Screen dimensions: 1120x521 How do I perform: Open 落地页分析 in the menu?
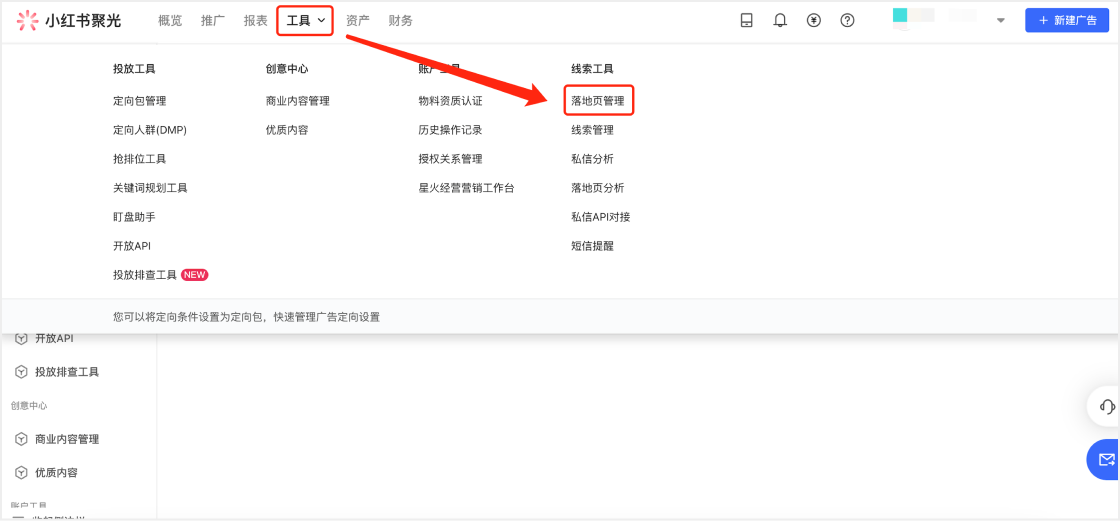pyautogui.click(x=598, y=188)
